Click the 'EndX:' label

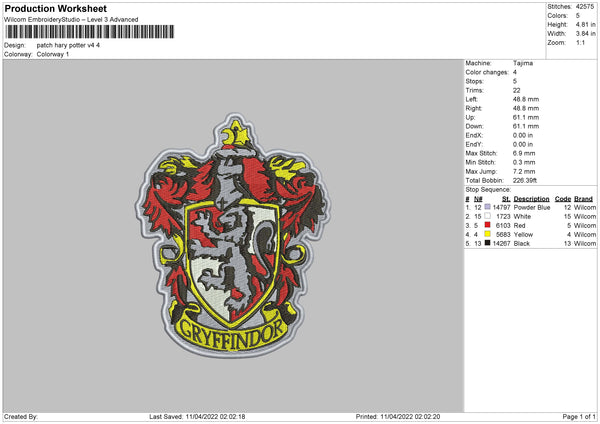(474, 135)
